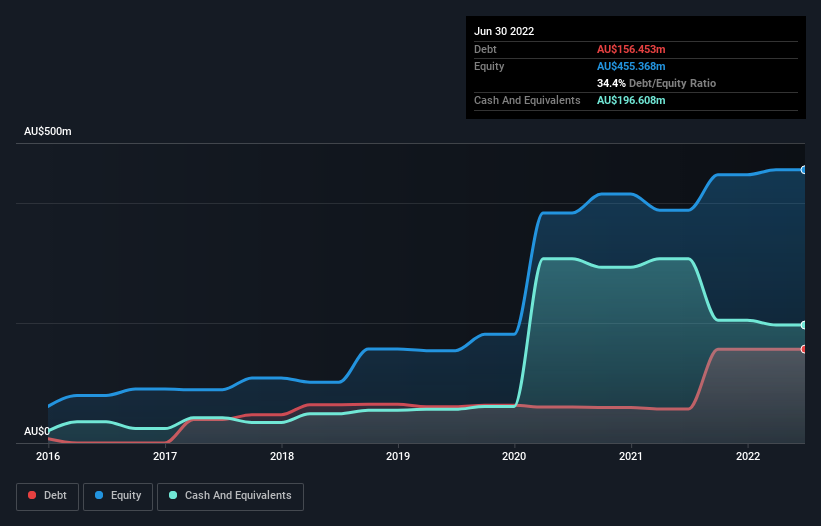Toggle the Debt series legend button
This screenshot has width=821, height=526.
tap(47, 496)
